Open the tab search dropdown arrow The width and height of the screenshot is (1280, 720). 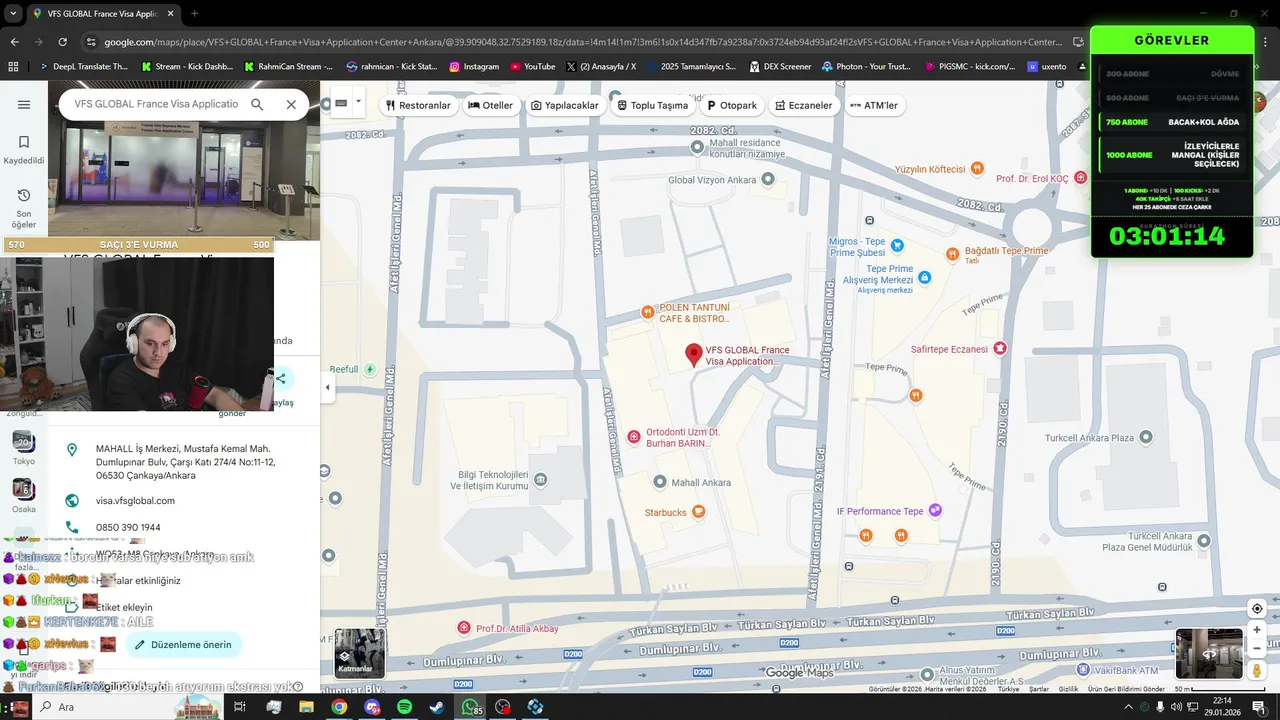13,14
